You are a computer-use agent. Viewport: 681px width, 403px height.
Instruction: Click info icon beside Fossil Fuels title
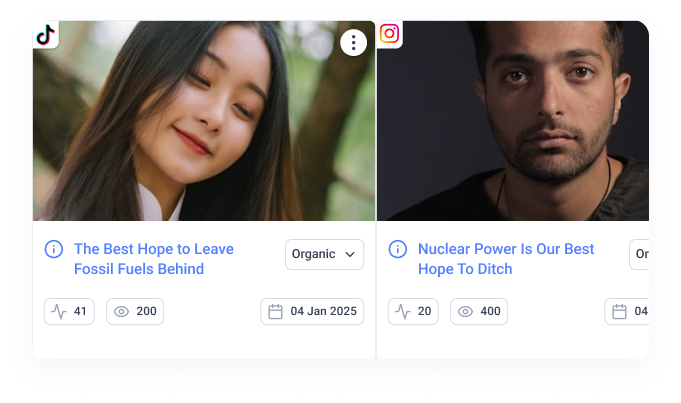pos(54,249)
